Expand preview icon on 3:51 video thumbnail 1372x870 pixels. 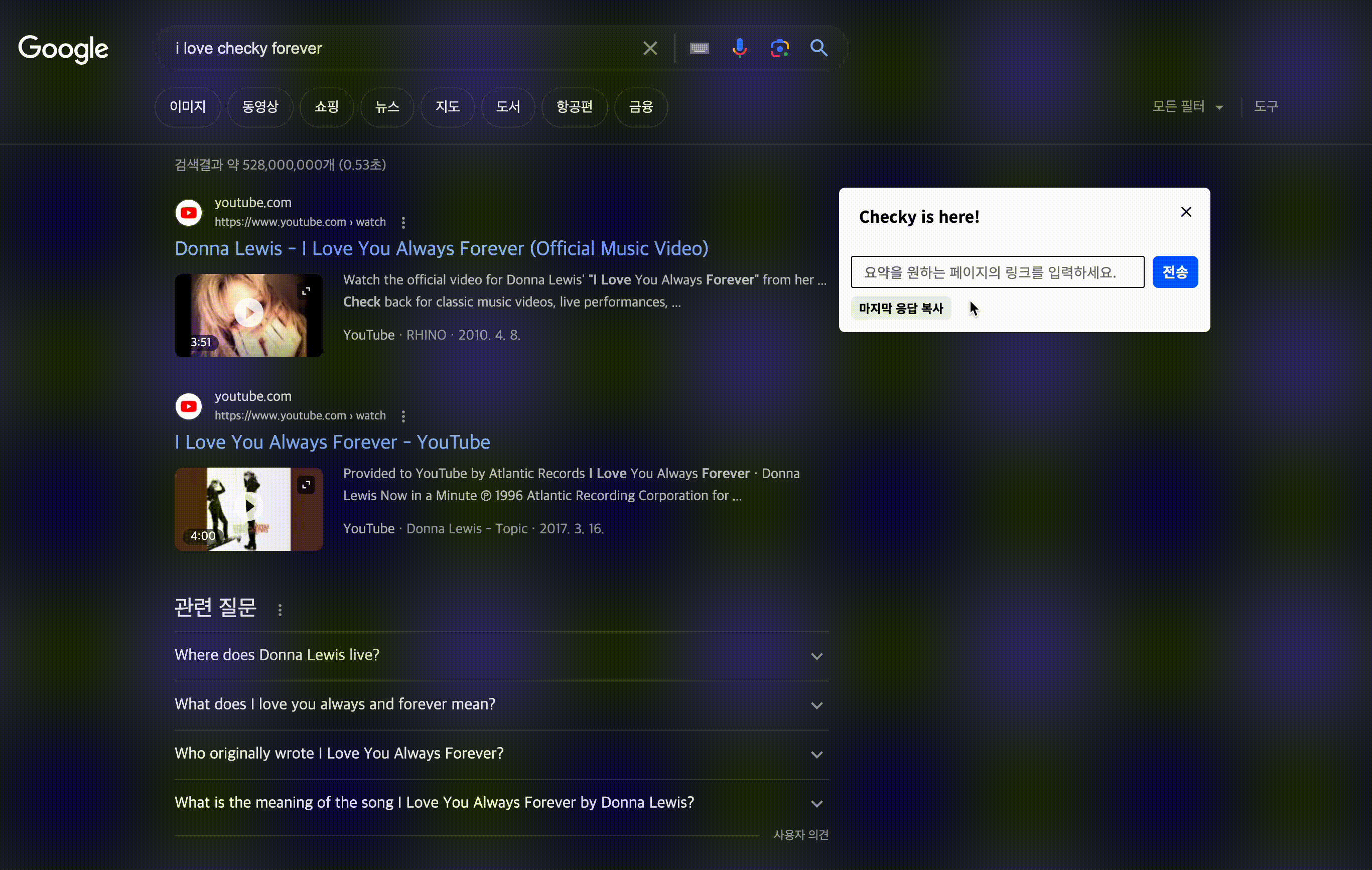[x=306, y=291]
